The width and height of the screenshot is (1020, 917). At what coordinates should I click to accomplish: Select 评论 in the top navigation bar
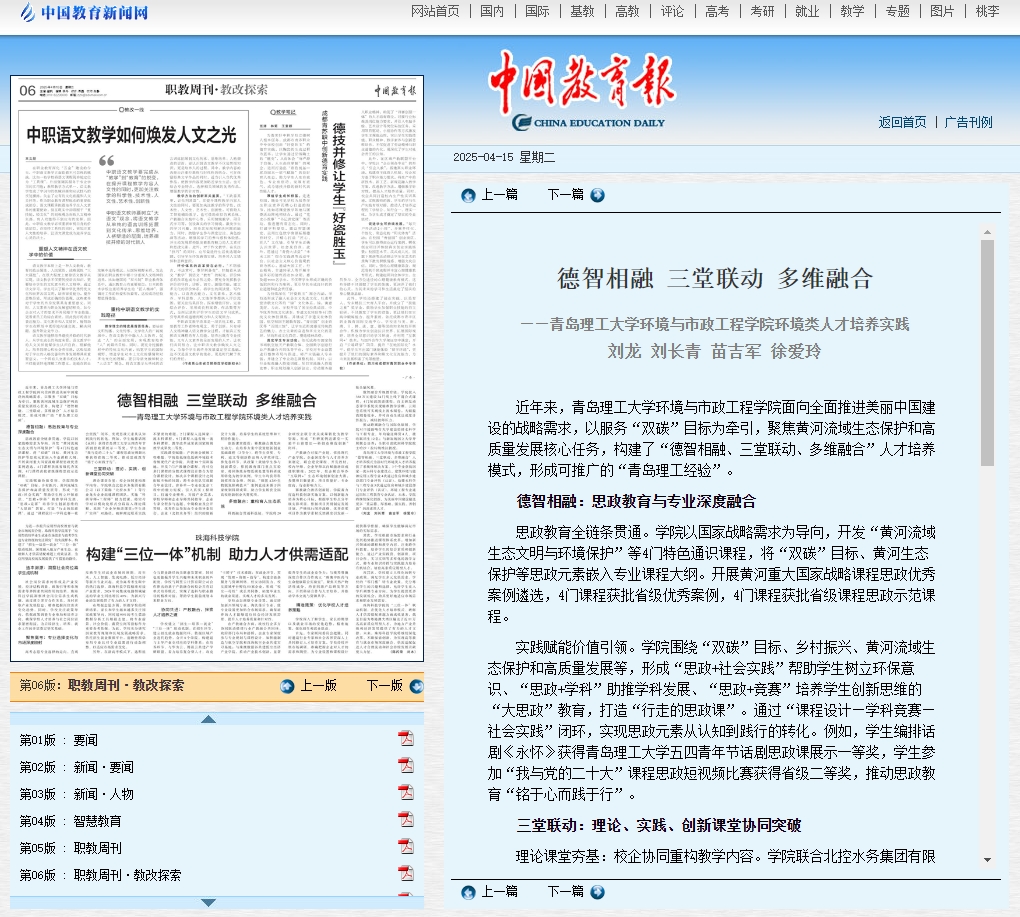(673, 11)
